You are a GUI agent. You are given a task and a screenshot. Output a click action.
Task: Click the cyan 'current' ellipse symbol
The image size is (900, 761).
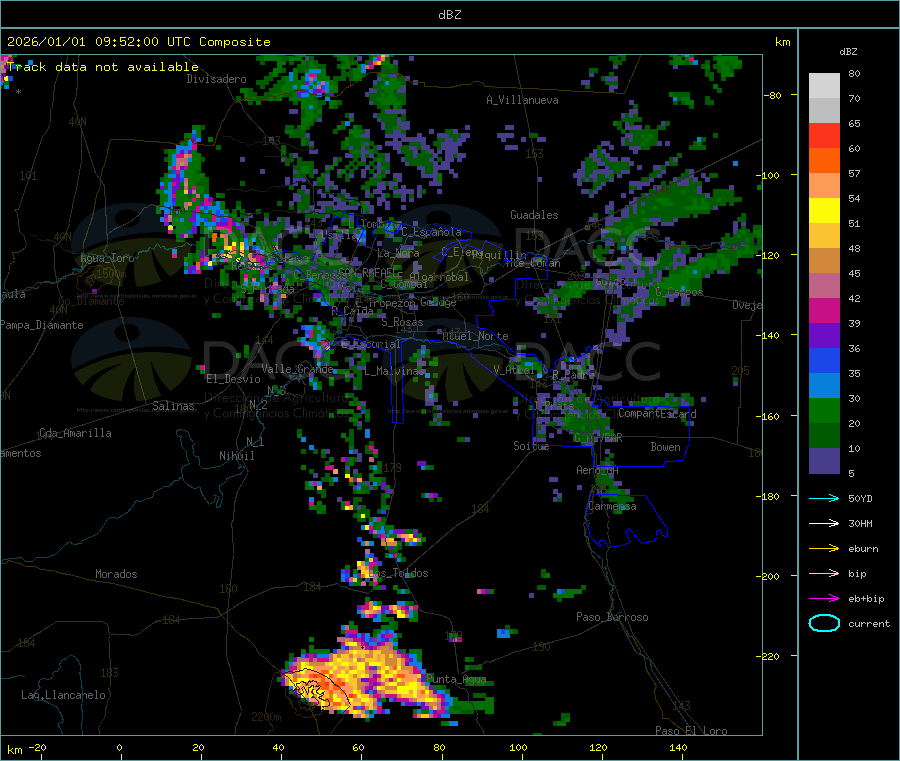point(824,623)
